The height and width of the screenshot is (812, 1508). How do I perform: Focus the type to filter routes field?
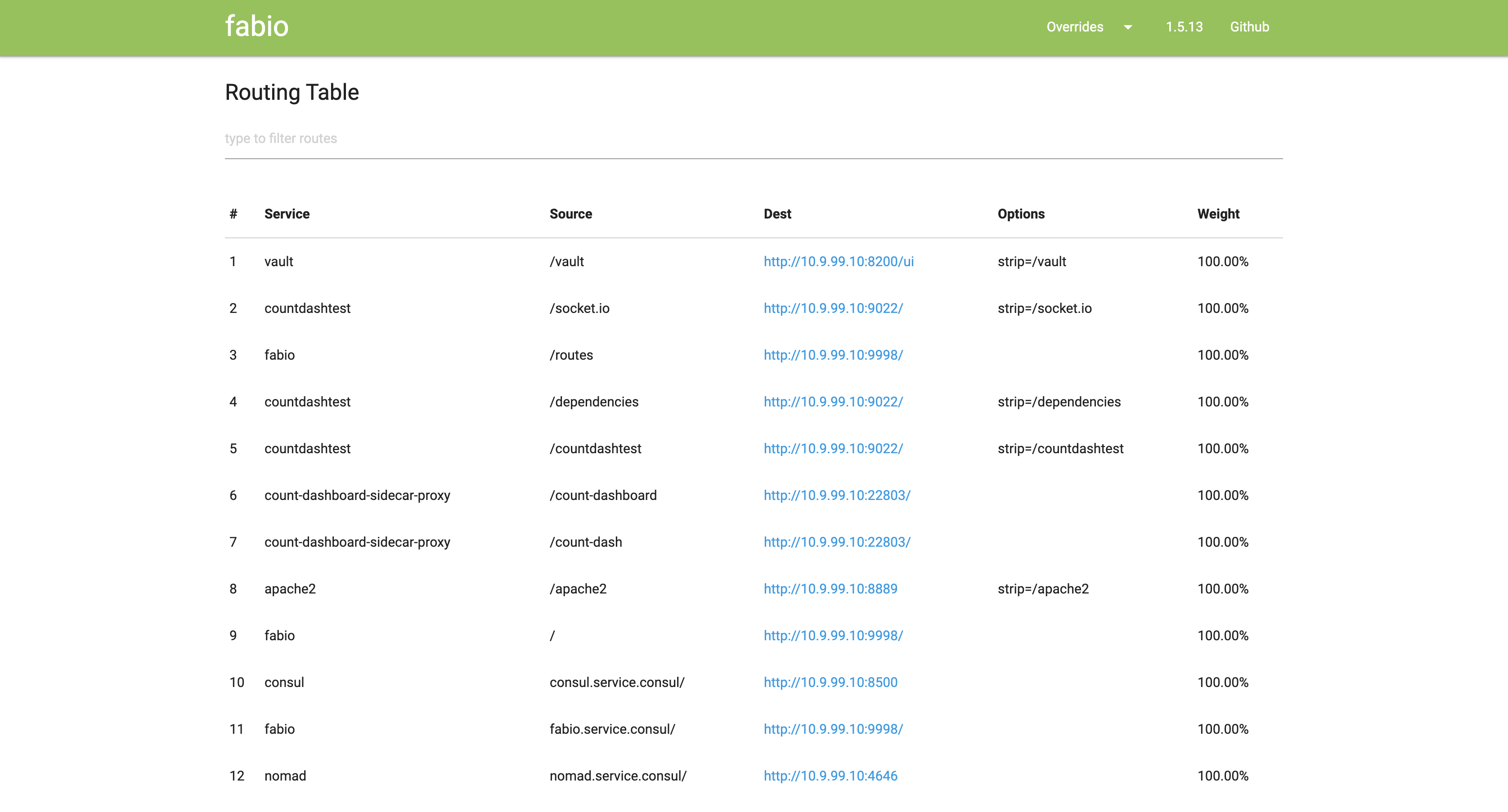coord(754,138)
